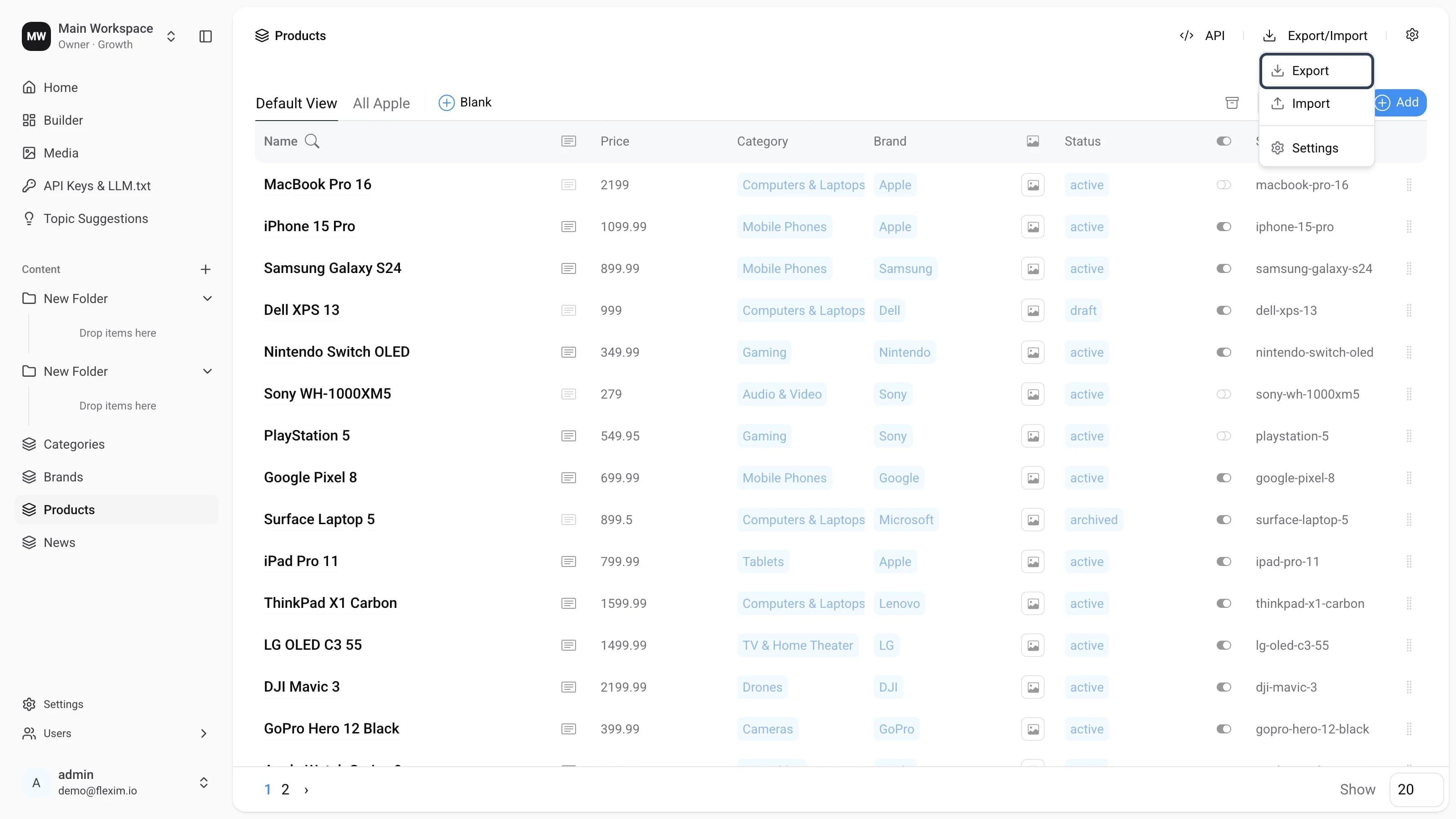Open API Keys & LLM.txt page
The width and height of the screenshot is (1456, 819).
(x=116, y=186)
